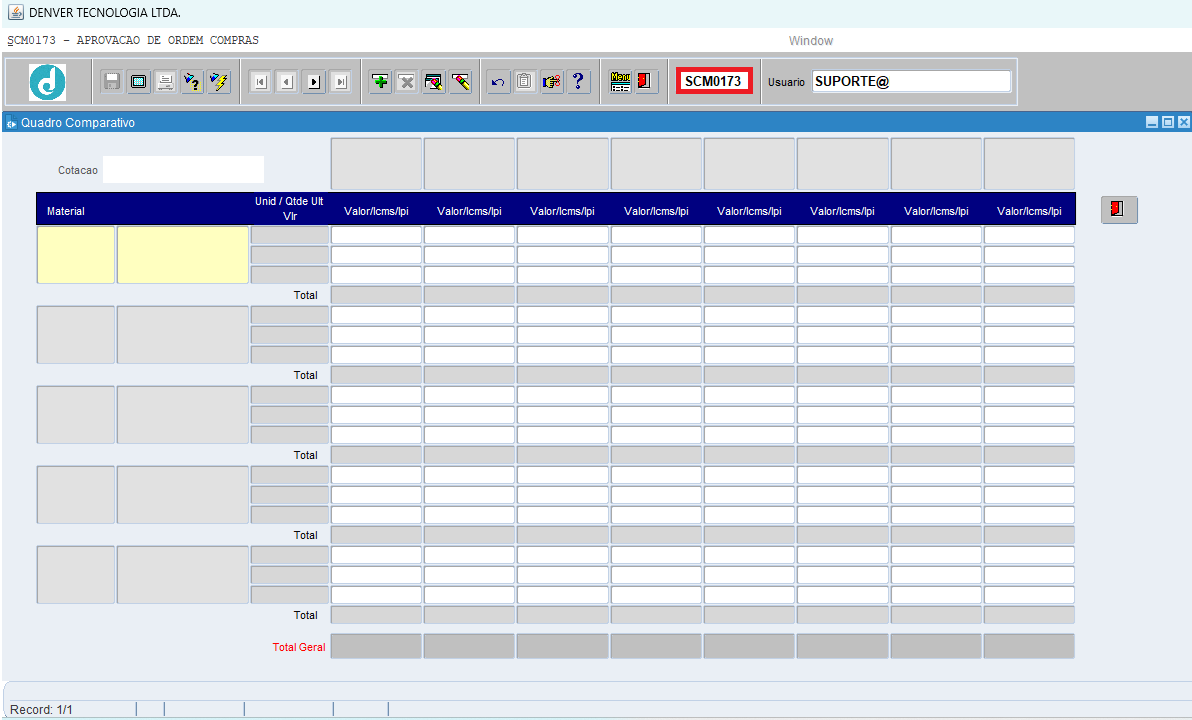Click the clear field eraser icon
Screen dimensions: 1192x720
tap(461, 81)
